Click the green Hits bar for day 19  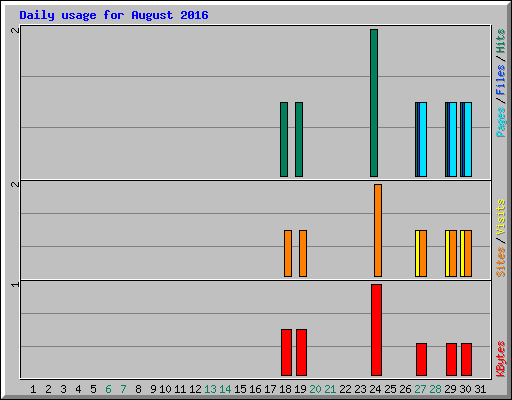click(299, 139)
